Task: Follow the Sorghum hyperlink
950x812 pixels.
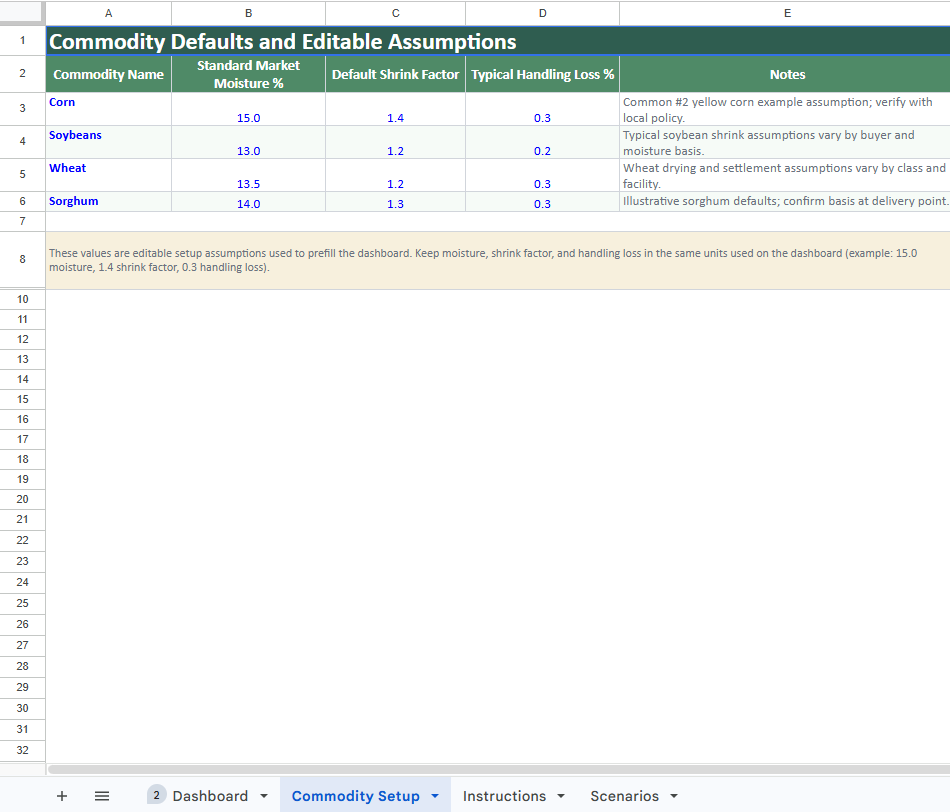Action: point(73,200)
